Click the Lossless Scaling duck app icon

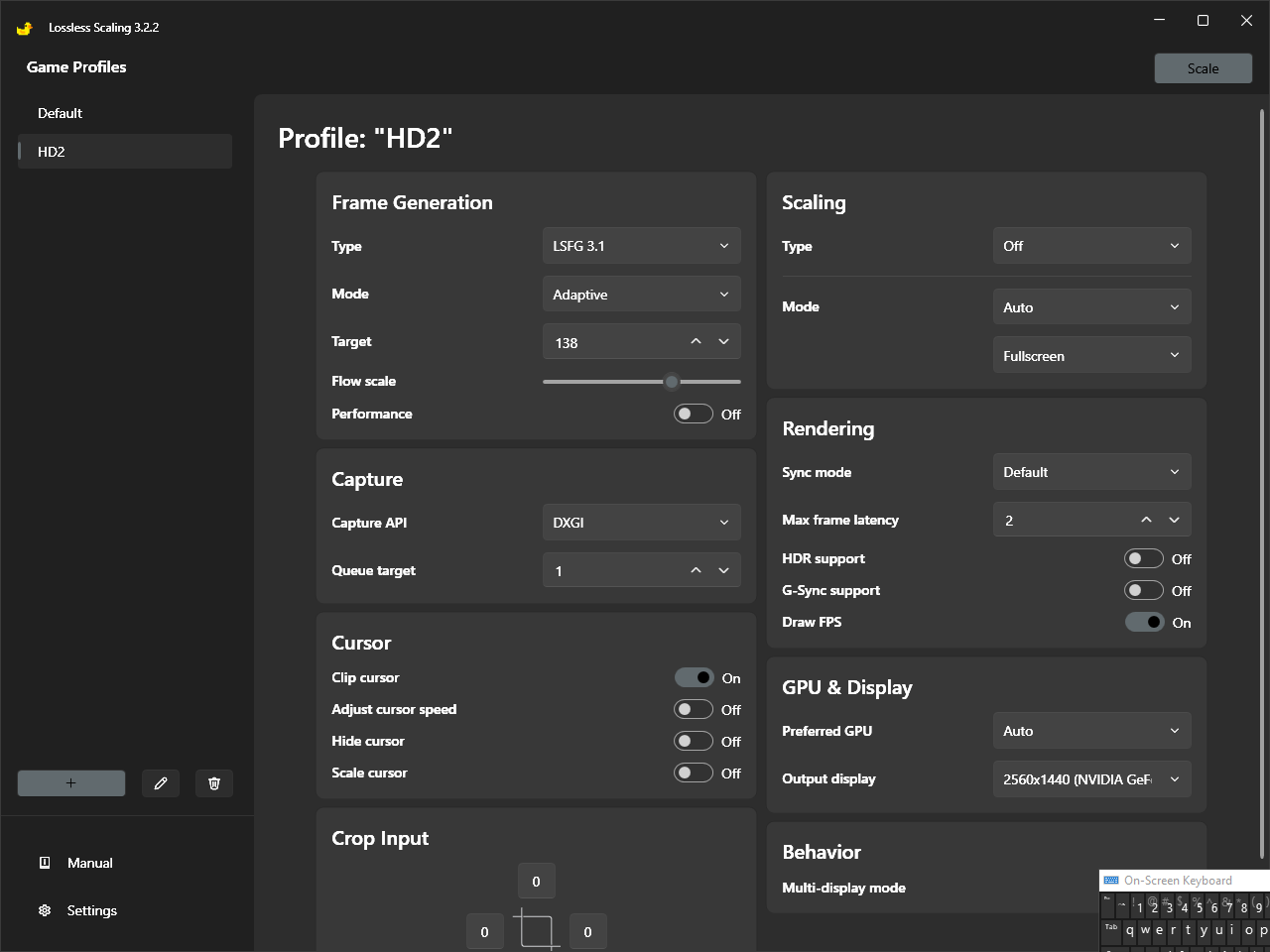[25, 28]
